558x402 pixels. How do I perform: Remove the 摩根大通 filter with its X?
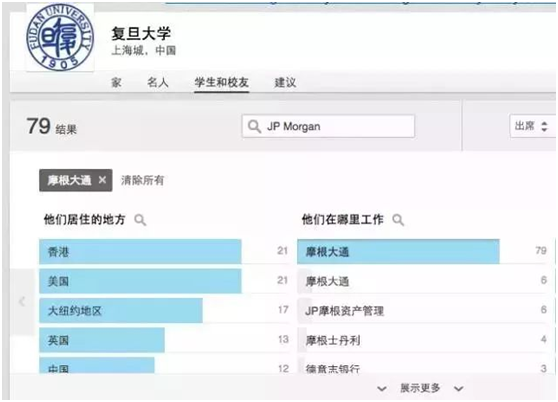point(102,180)
